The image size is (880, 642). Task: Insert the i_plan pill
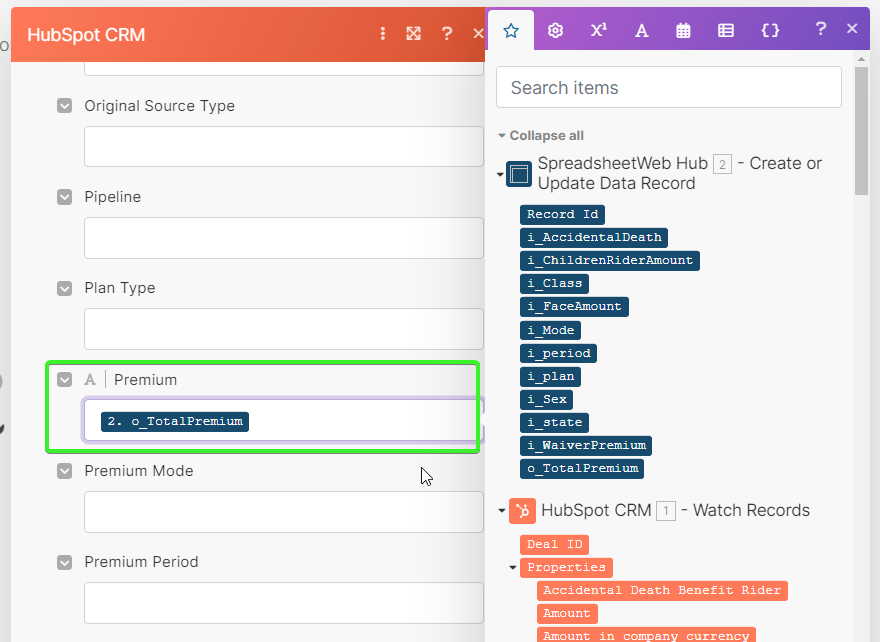click(550, 376)
